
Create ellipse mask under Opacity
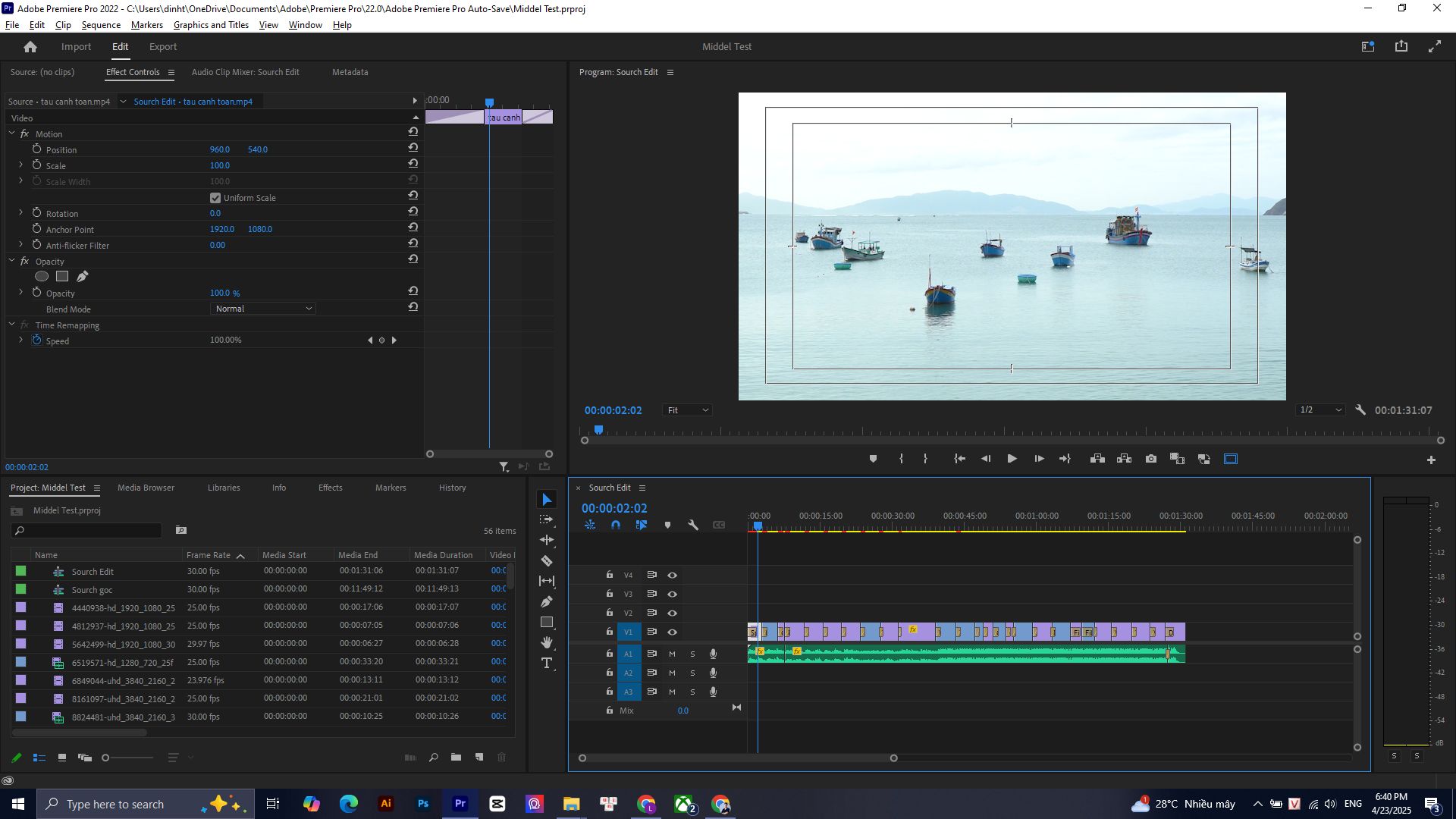pyautogui.click(x=42, y=277)
